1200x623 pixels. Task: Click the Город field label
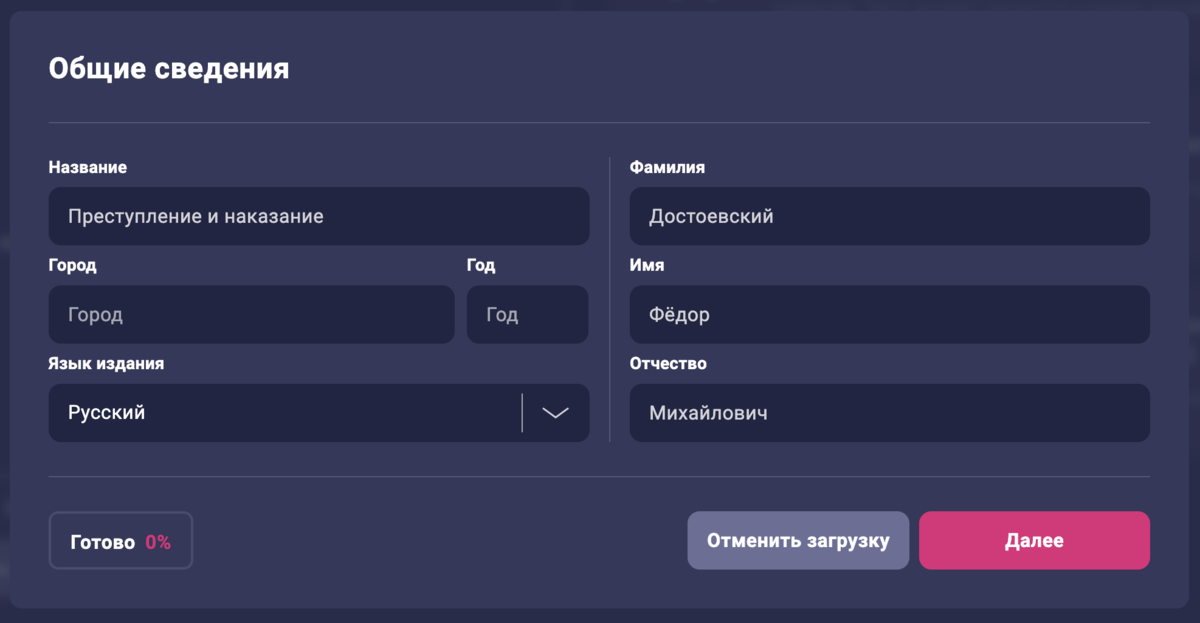click(x=70, y=265)
